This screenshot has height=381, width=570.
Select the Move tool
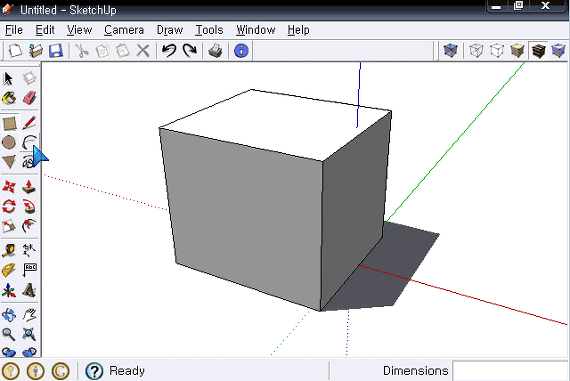click(x=9, y=187)
